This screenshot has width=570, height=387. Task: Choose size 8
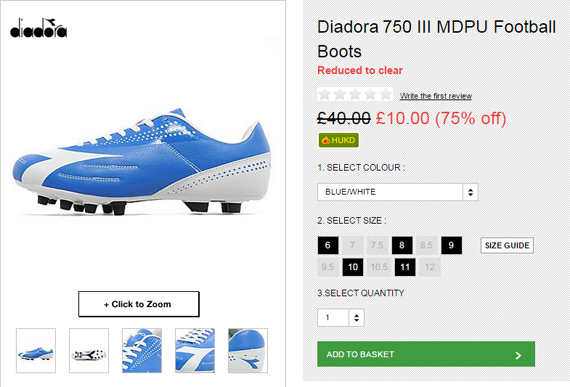(x=402, y=245)
